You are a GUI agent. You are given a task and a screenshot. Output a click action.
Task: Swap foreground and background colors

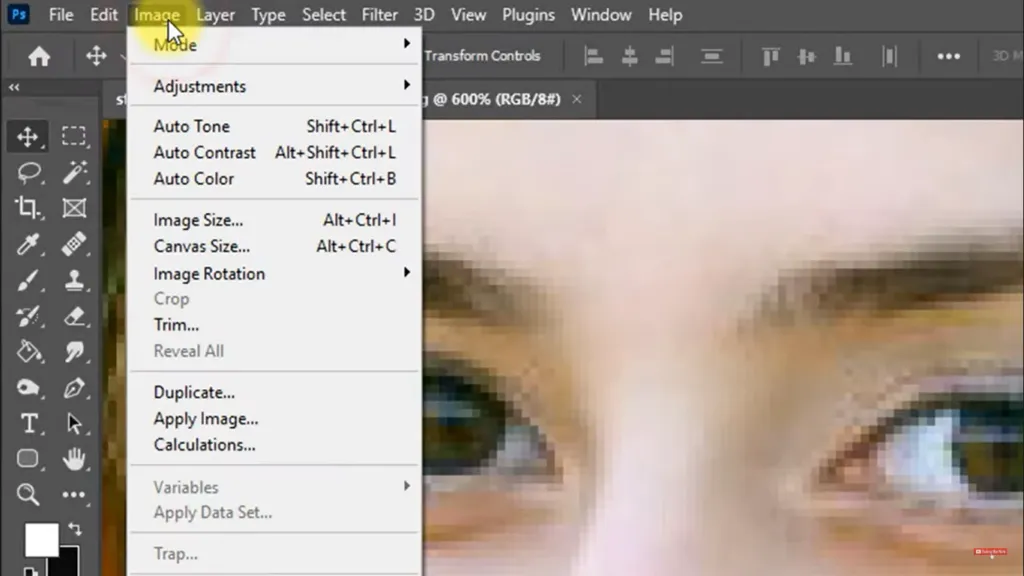tap(74, 527)
